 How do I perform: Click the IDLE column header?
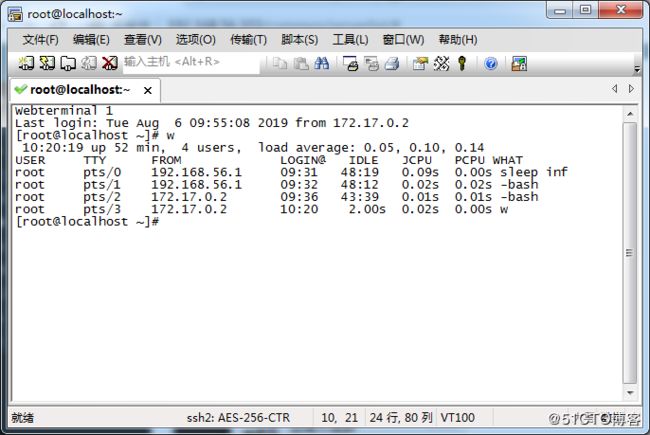pos(363,160)
